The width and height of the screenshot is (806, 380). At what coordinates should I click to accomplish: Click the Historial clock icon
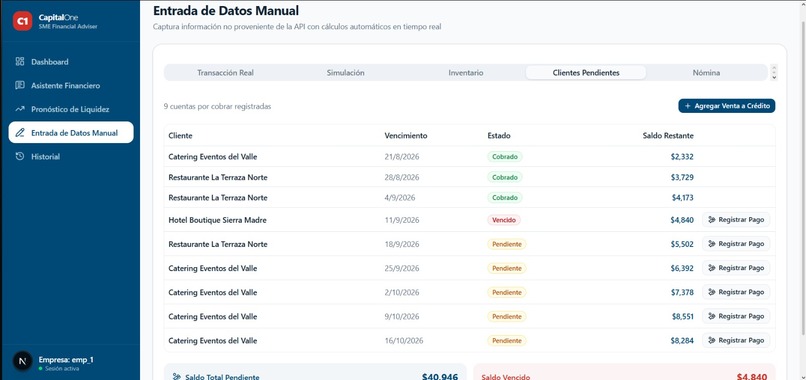point(20,156)
